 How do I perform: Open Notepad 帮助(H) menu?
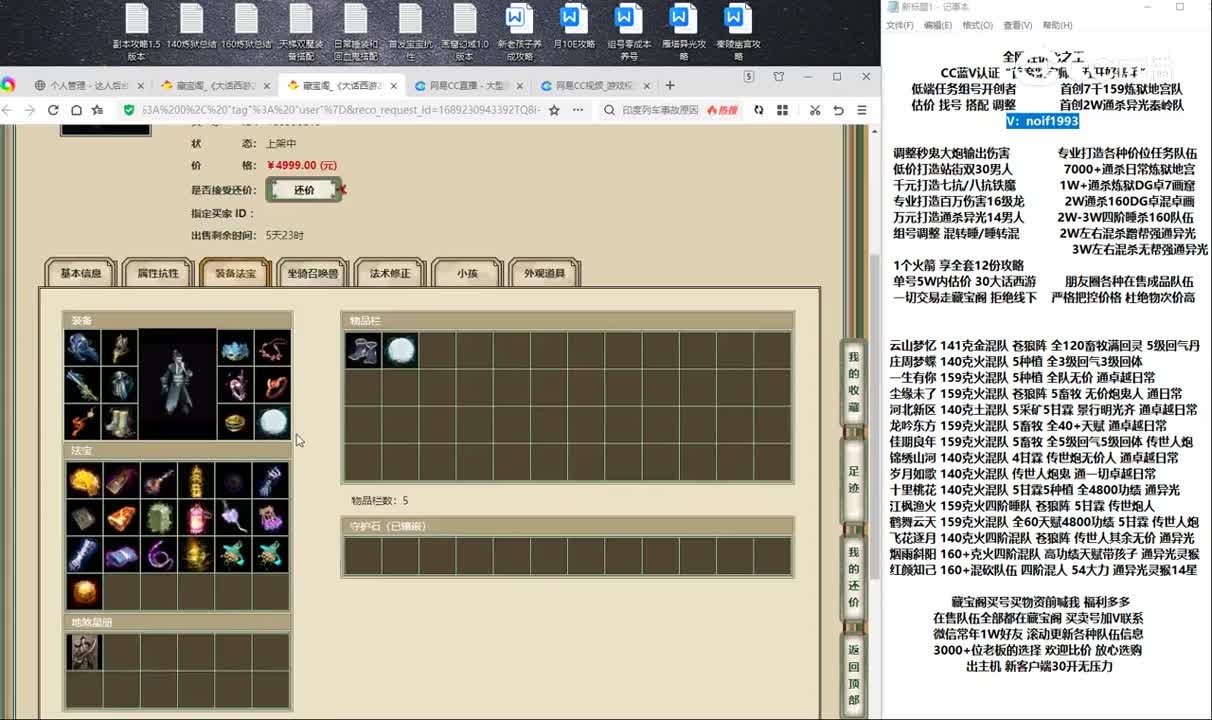[x=1057, y=25]
